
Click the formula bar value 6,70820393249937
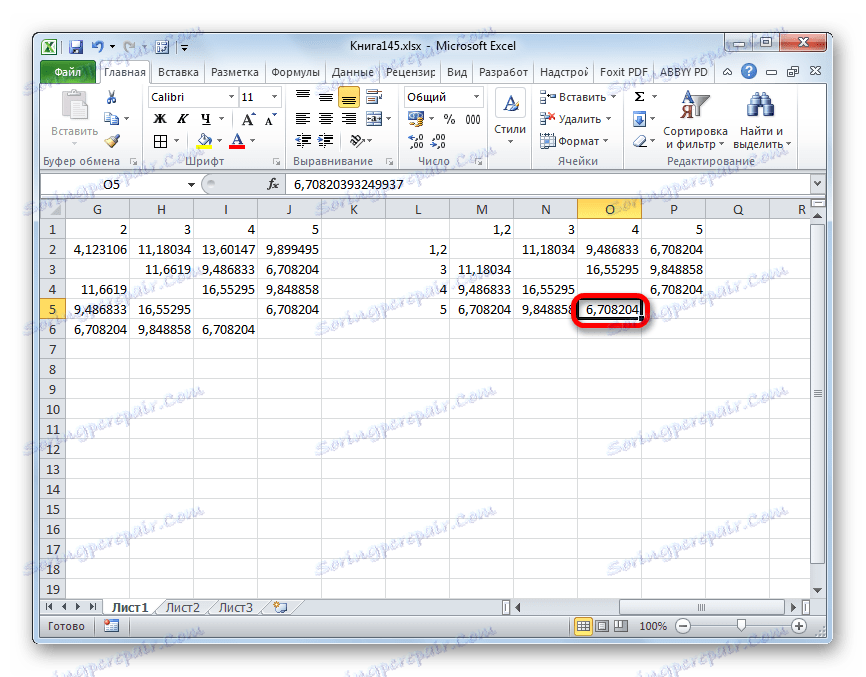click(348, 184)
